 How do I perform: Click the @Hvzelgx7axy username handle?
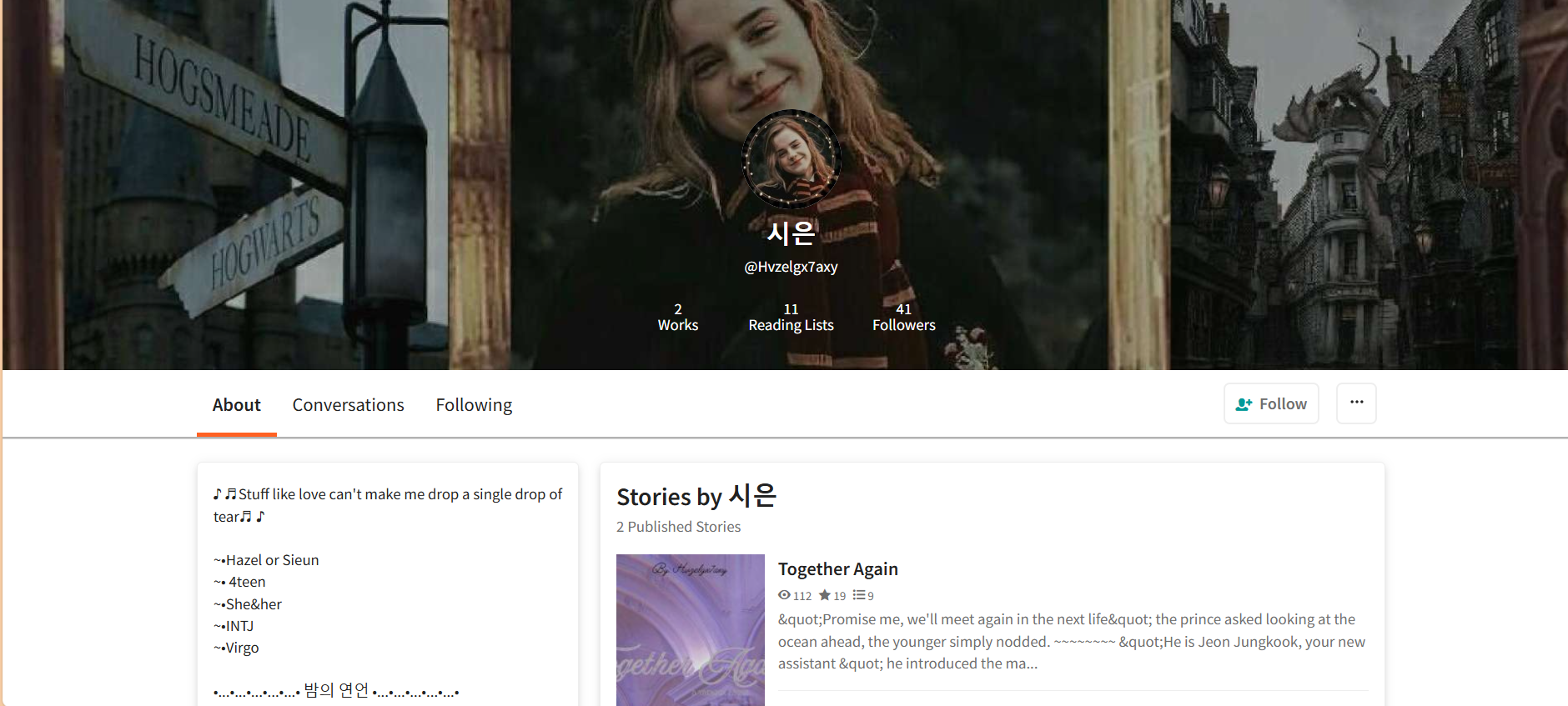791,267
